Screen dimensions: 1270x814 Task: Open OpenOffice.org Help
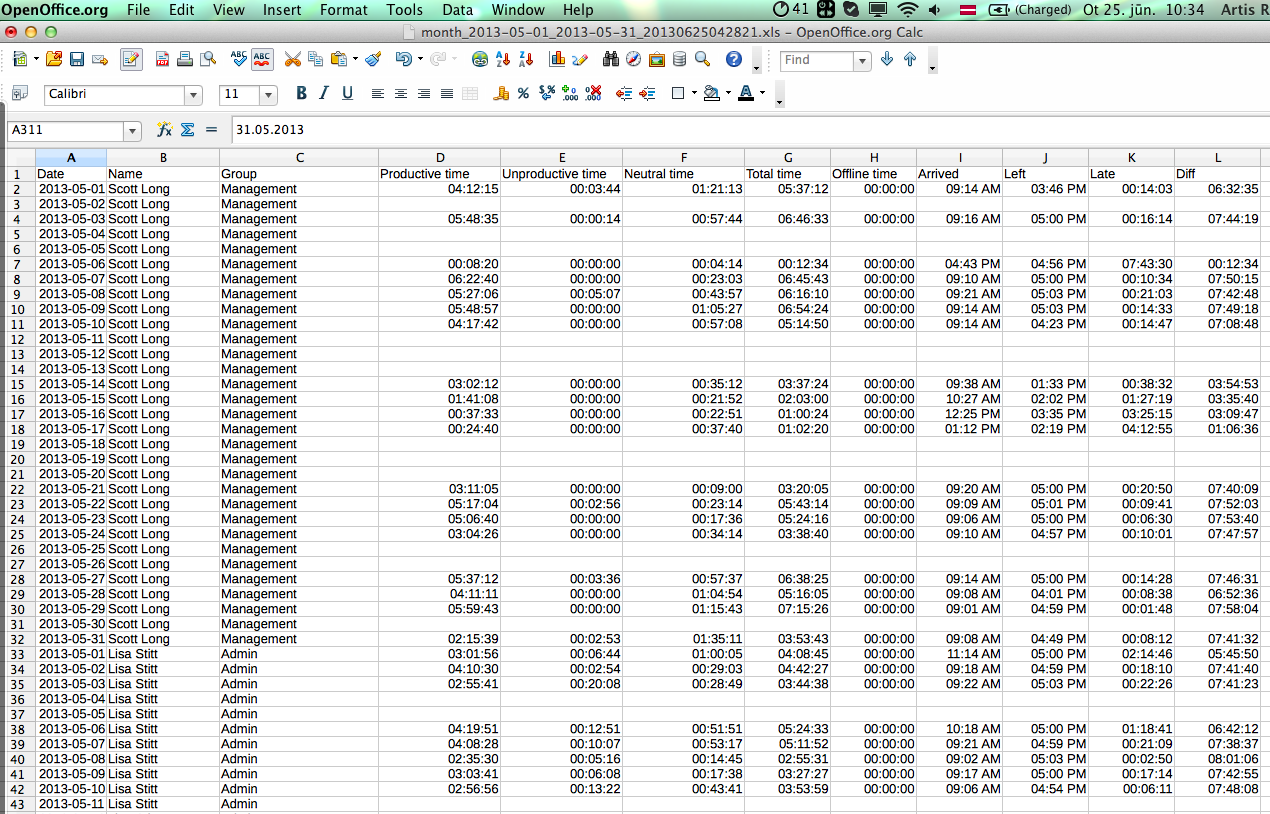[x=734, y=60]
